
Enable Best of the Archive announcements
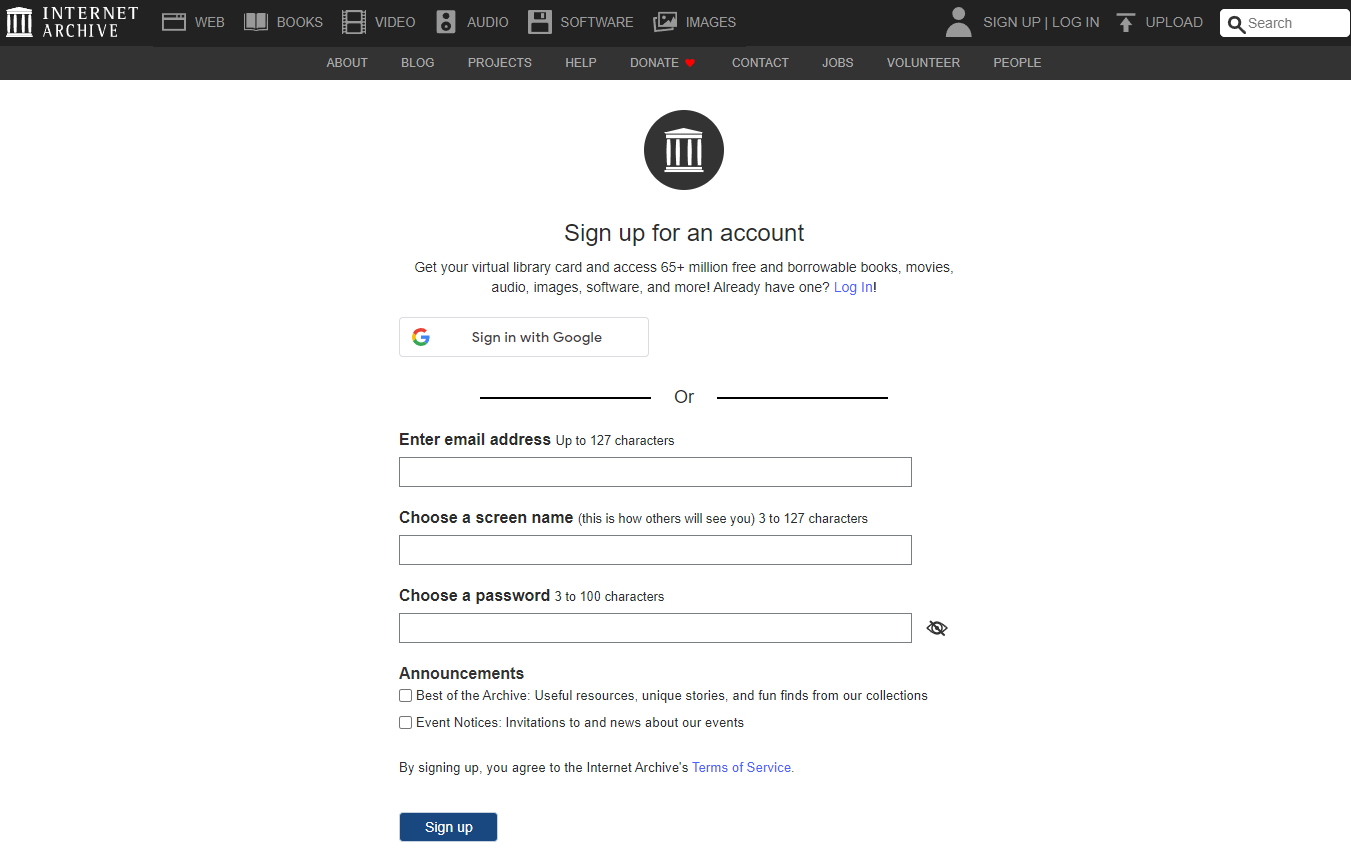point(405,695)
